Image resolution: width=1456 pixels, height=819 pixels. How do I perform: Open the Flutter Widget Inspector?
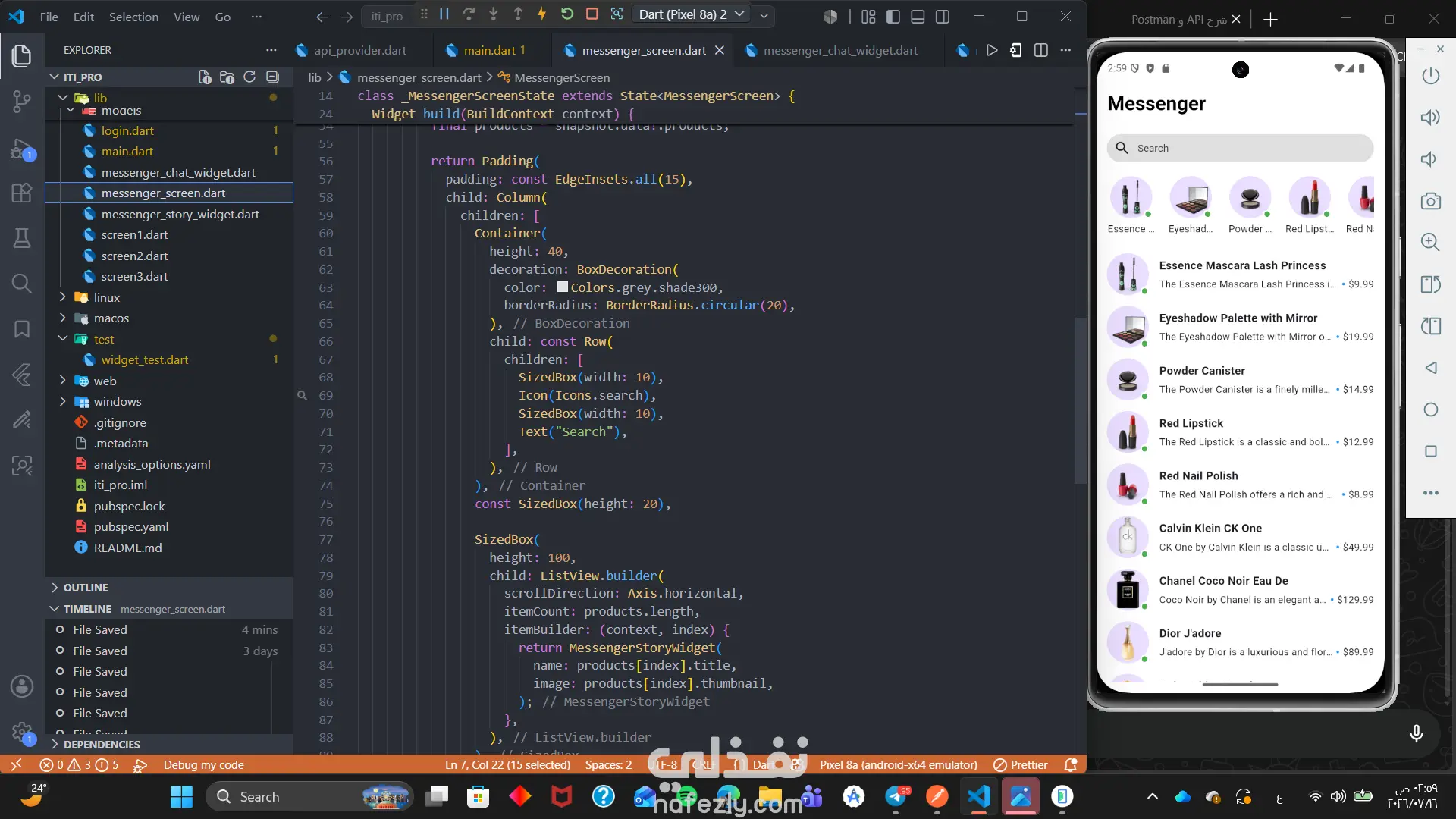(x=617, y=14)
